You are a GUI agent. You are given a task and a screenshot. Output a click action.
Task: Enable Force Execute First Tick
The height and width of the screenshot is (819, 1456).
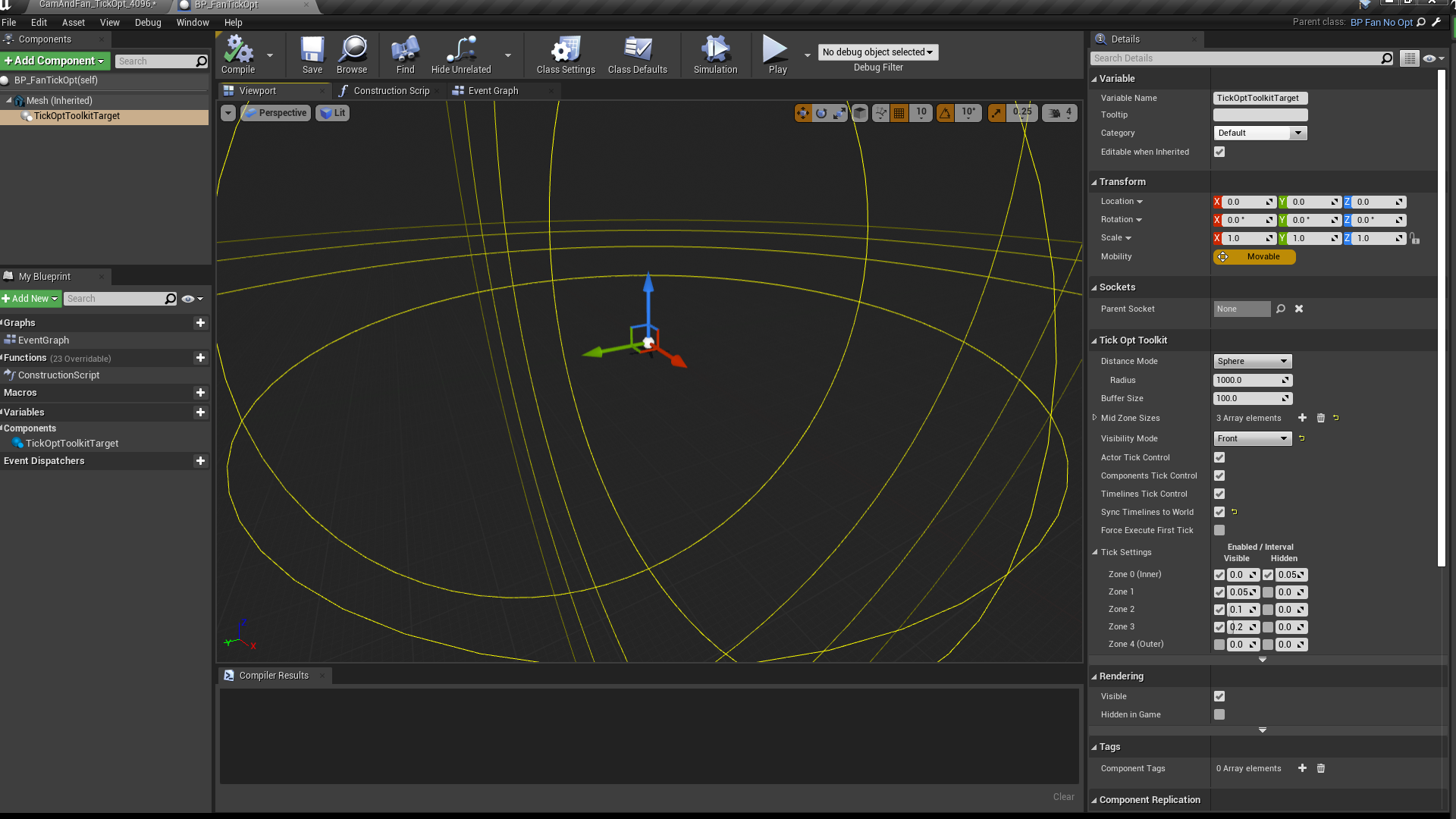click(x=1219, y=530)
